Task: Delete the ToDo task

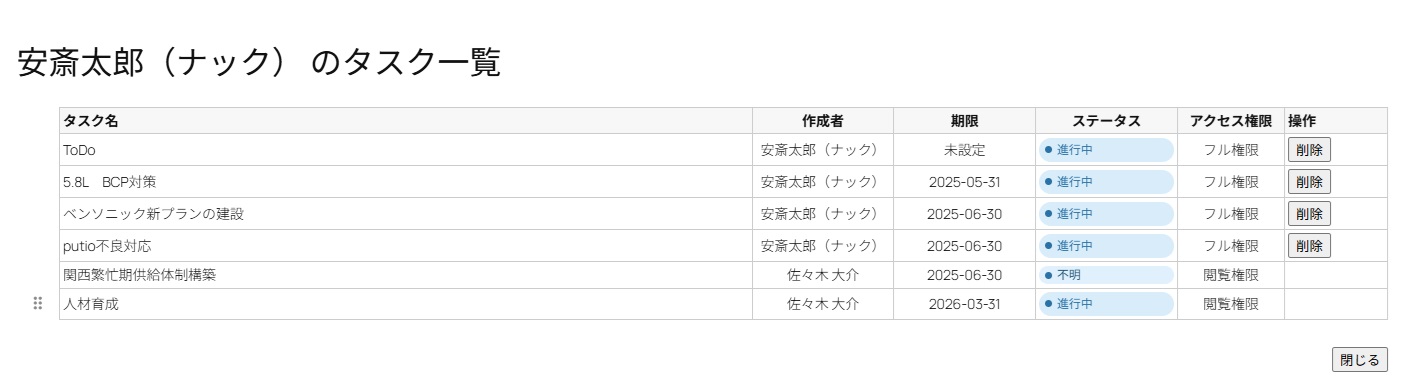Action: [1309, 150]
